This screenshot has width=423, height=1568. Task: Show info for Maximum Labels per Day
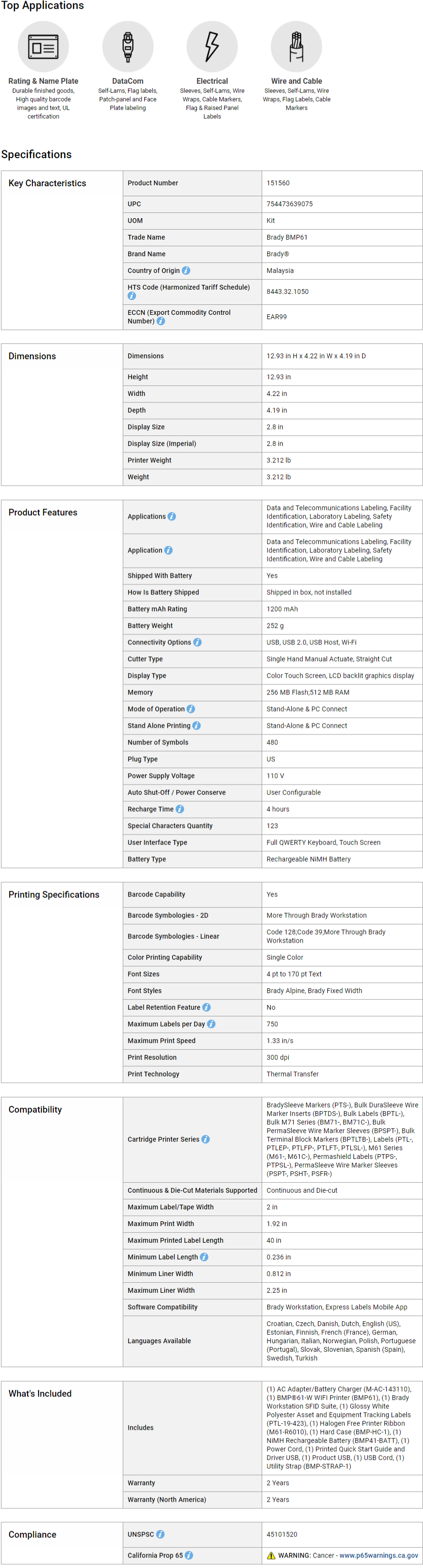pos(211,1024)
